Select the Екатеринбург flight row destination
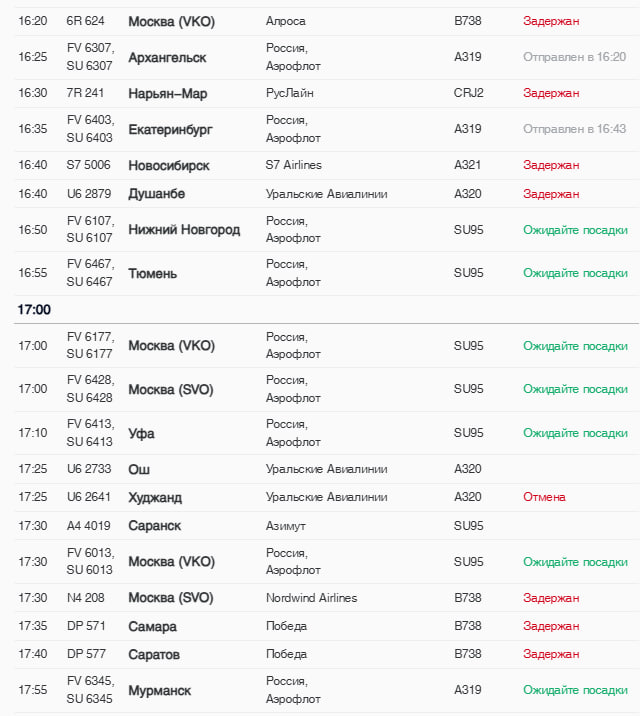 [170, 130]
